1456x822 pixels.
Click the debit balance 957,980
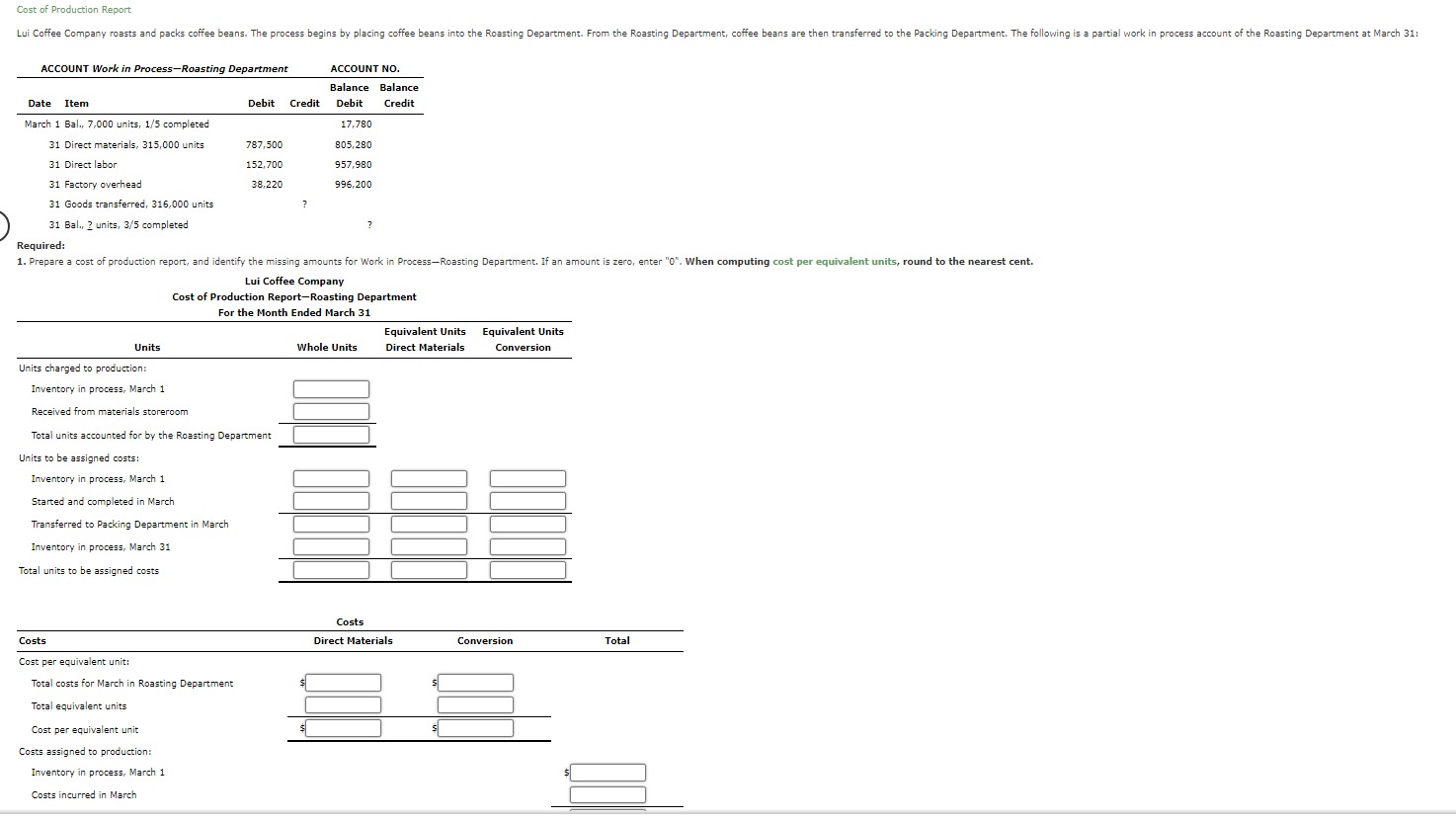(354, 165)
